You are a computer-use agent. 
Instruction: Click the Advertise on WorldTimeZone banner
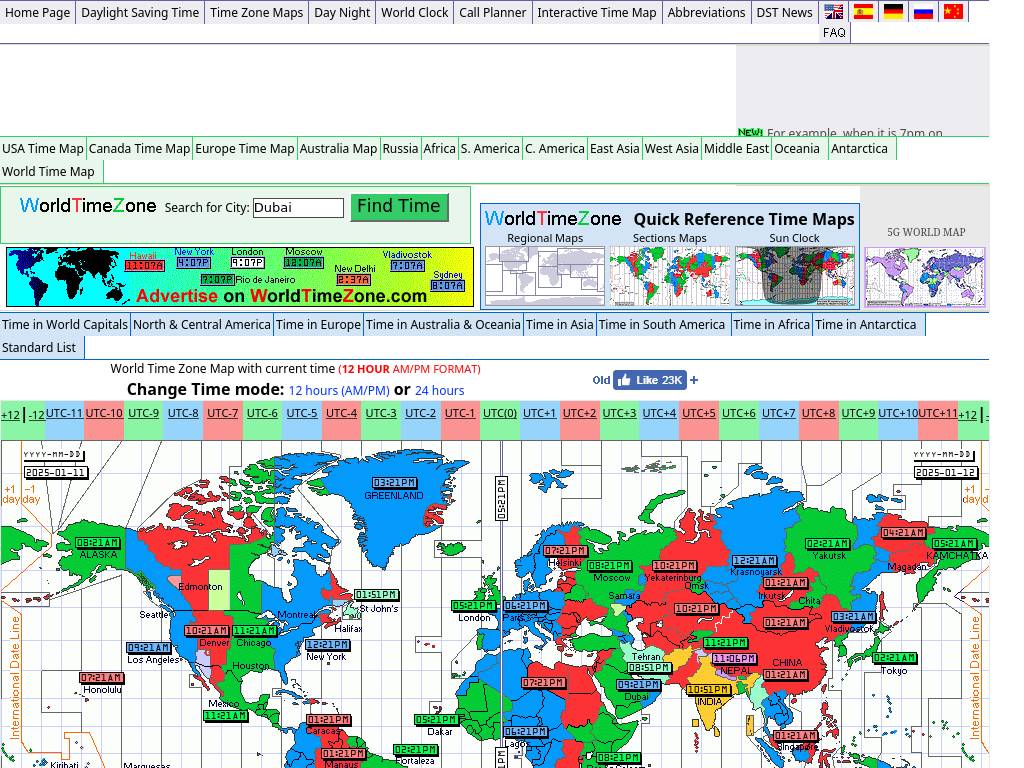[x=240, y=277]
